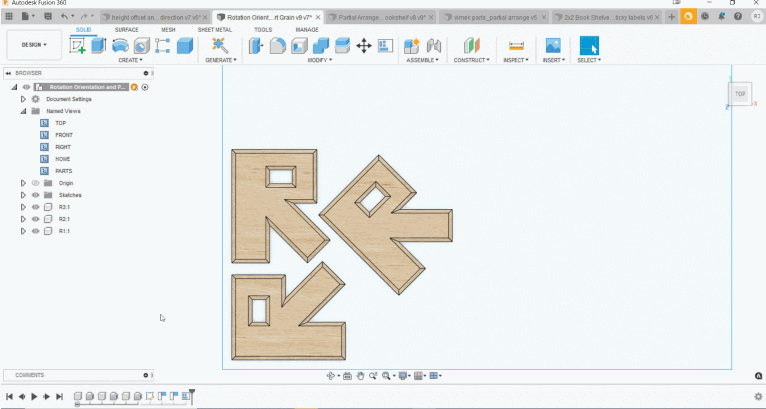The width and height of the screenshot is (766, 409).
Task: Select the PARTS named view
Action: [63, 171]
